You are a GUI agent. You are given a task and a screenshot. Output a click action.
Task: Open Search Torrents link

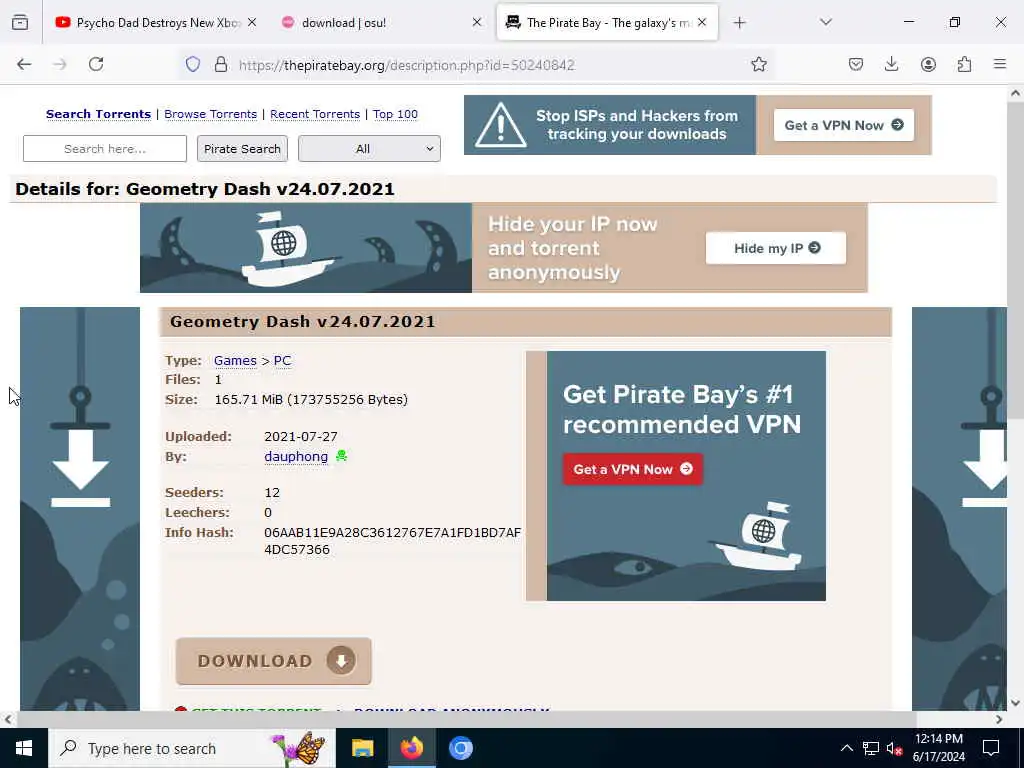tap(98, 114)
